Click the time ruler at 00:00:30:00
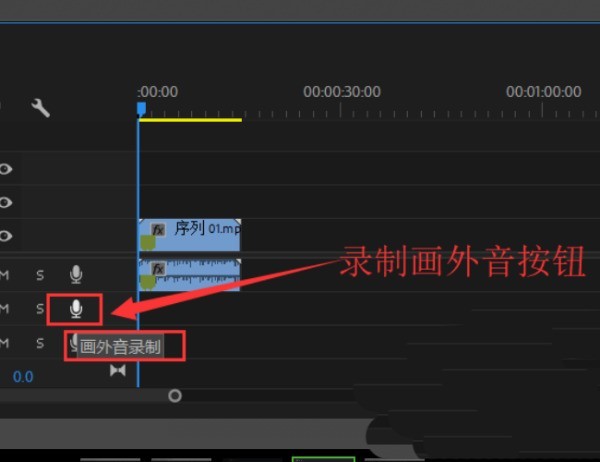Viewport: 600px width, 462px height. [x=342, y=108]
